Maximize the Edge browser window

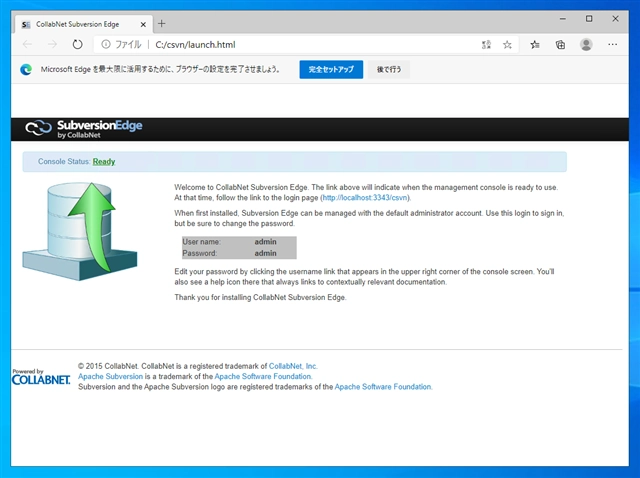tap(589, 19)
